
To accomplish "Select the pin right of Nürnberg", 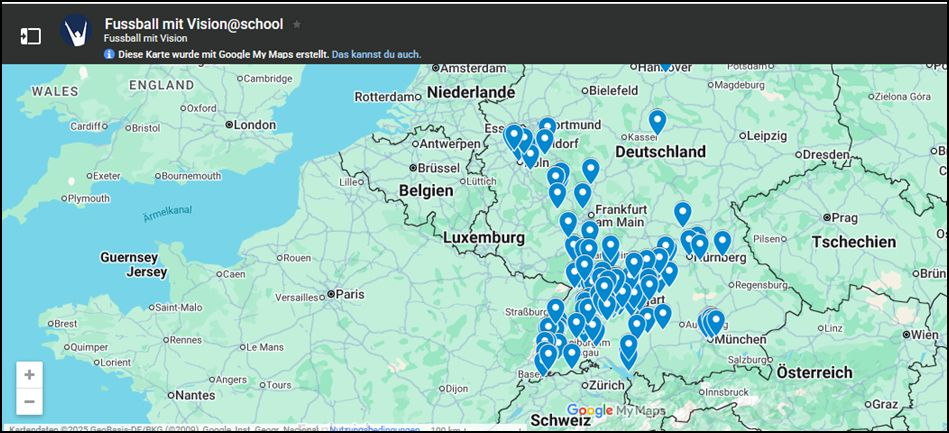I will click(722, 242).
